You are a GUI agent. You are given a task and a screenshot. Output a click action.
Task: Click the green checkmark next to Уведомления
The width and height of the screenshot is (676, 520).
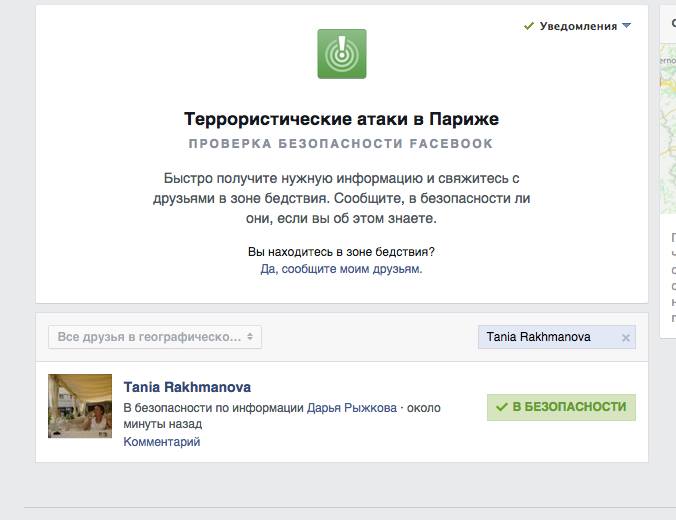(529, 26)
